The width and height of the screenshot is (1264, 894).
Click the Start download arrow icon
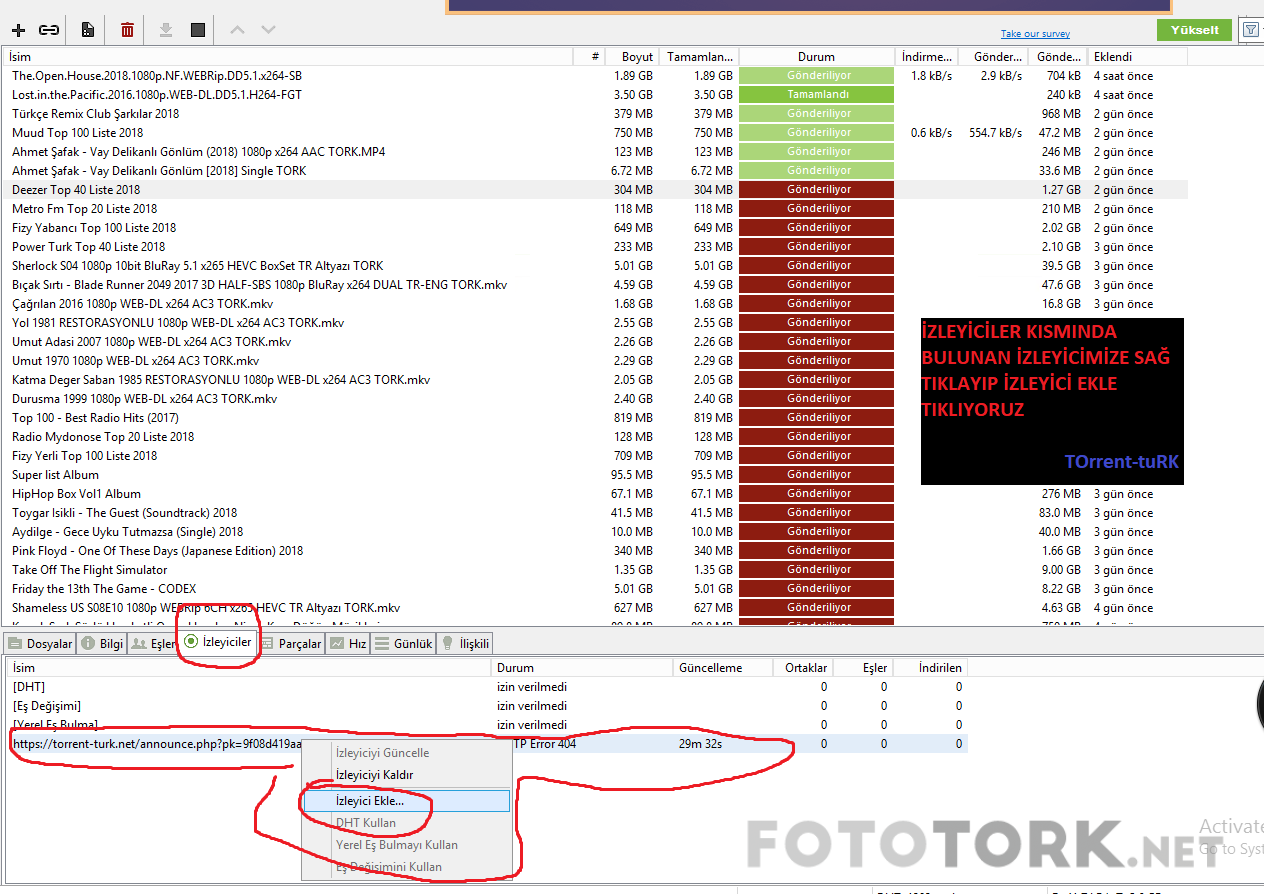pos(166,30)
